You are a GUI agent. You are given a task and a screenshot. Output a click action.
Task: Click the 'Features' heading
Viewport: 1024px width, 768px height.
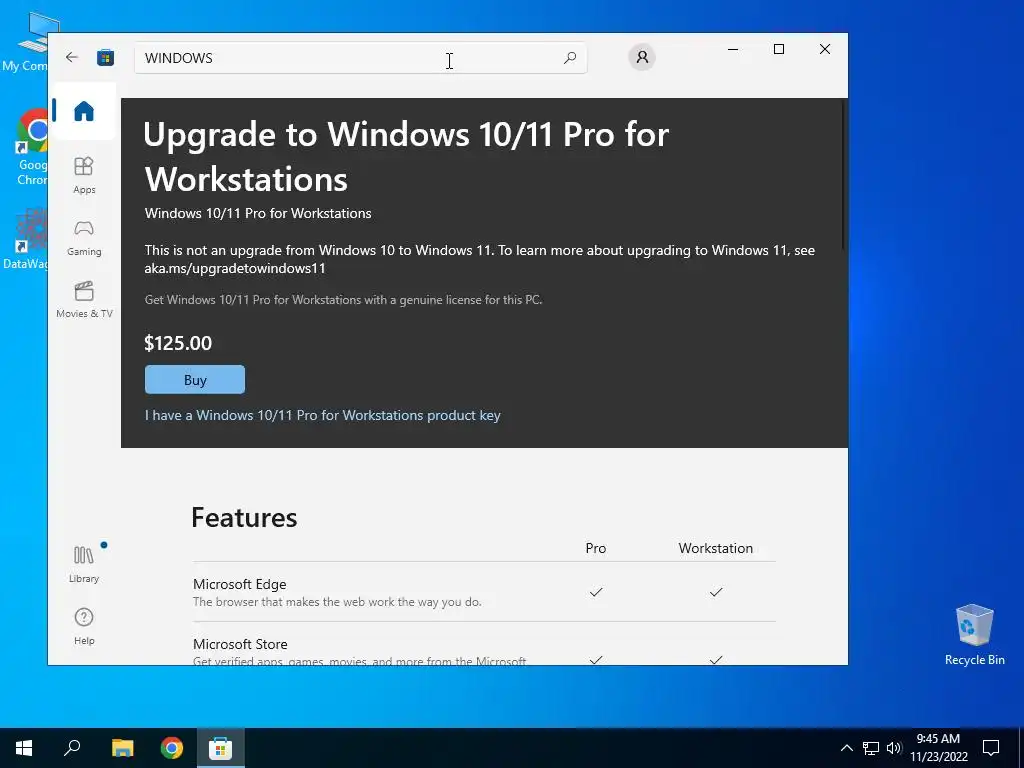coord(244,517)
